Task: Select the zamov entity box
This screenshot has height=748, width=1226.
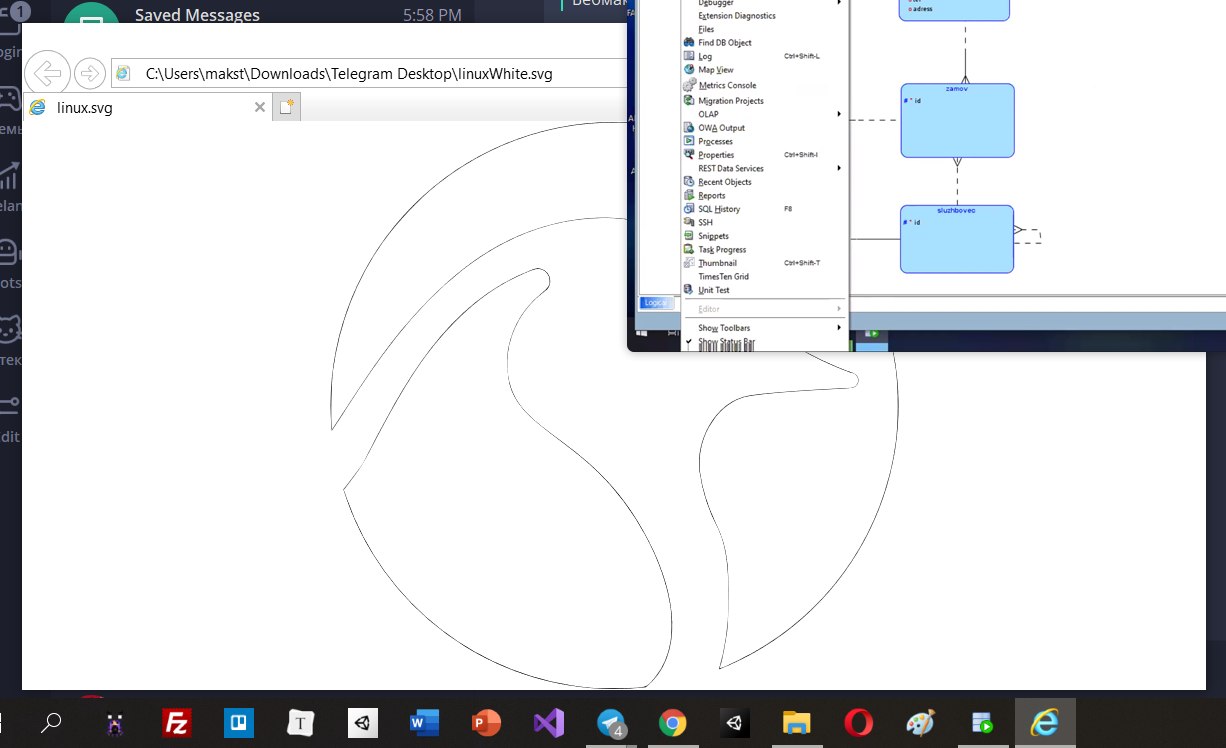Action: coord(957,120)
